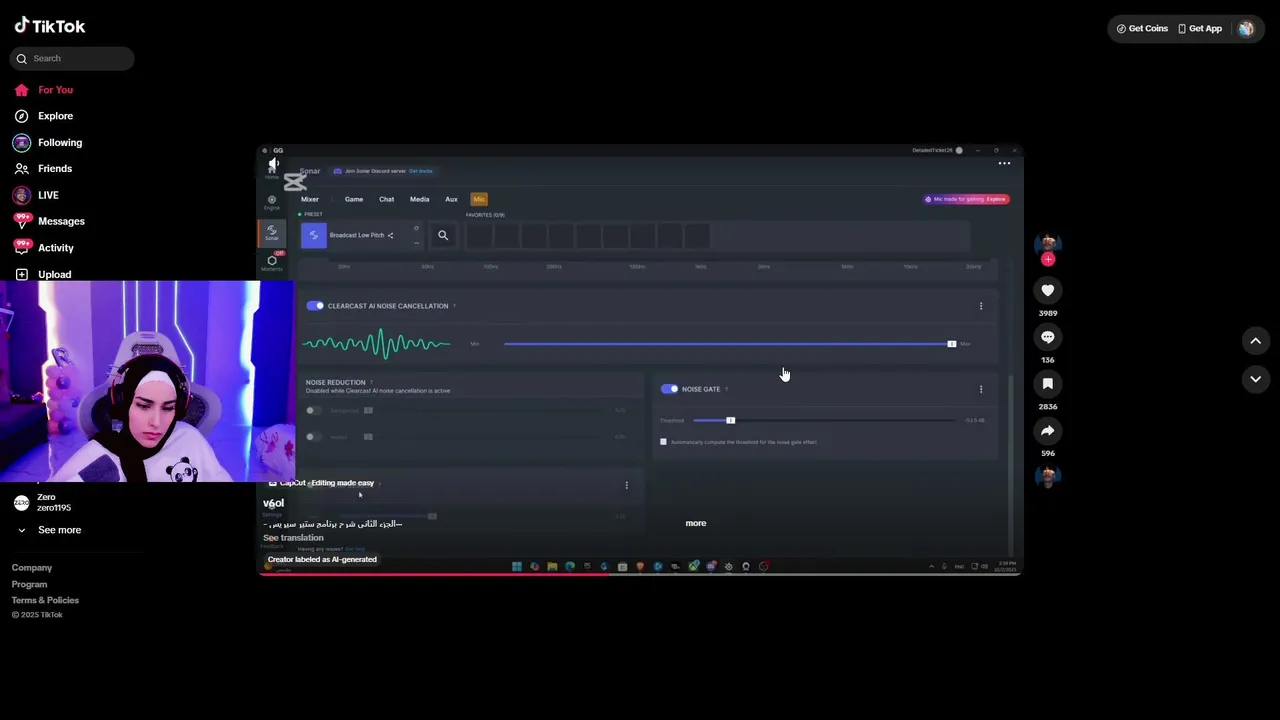1280x720 pixels.
Task: Enable automatic noise gate threshold checkbox
Action: (x=663, y=442)
